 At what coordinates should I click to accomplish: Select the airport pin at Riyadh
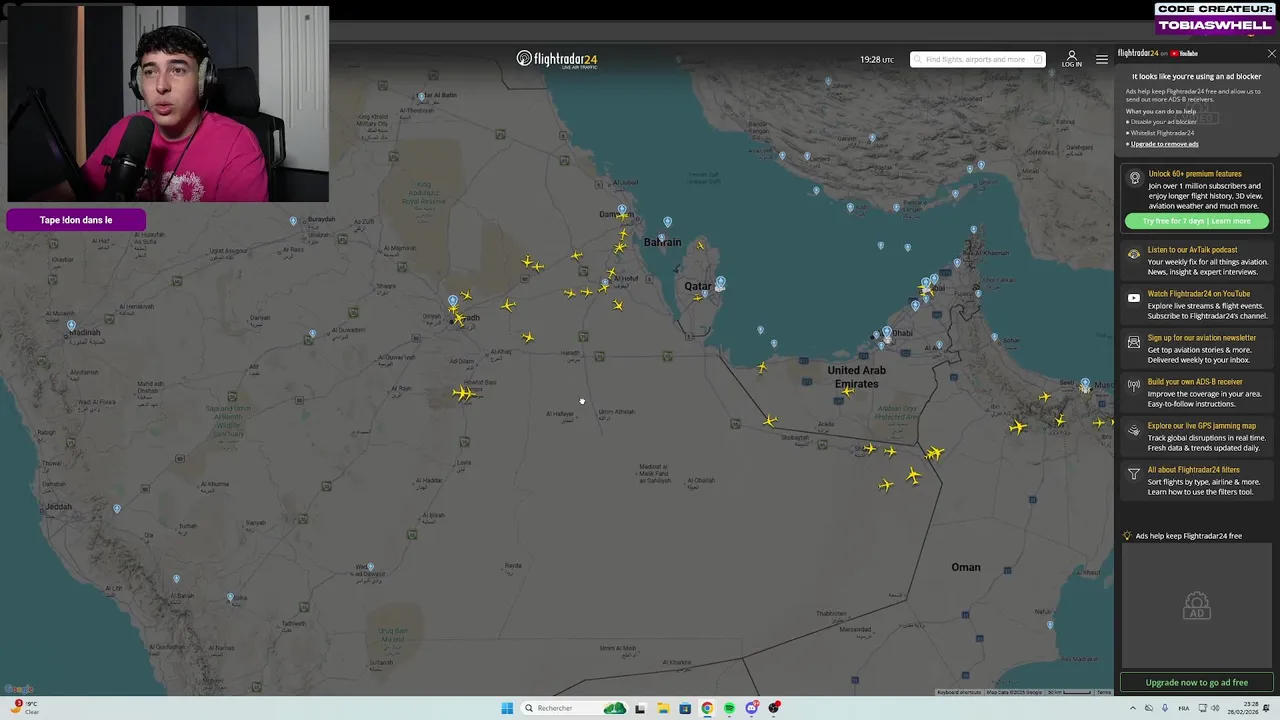[453, 301]
